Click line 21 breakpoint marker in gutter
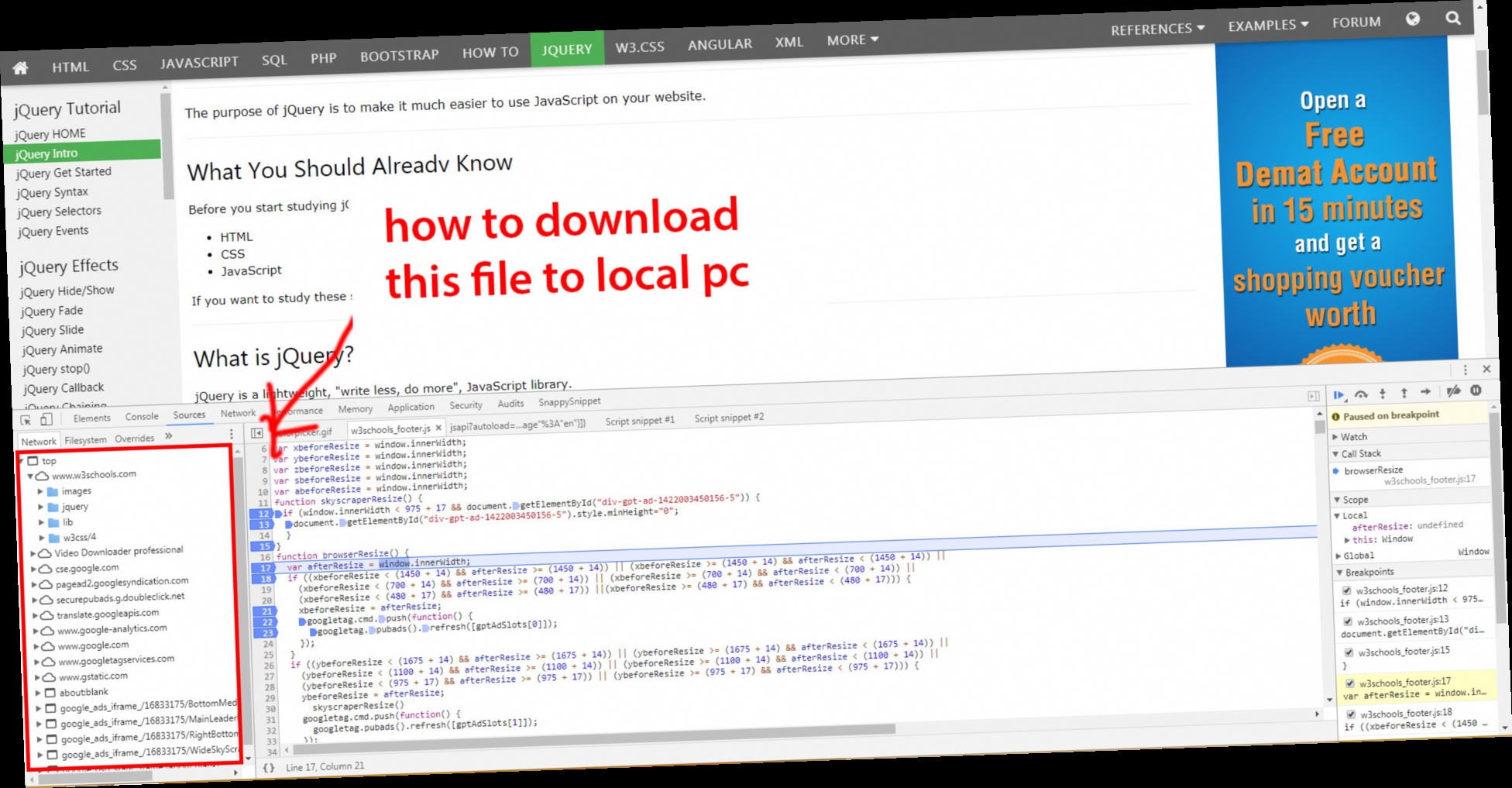The width and height of the screenshot is (1512, 788). 265,611
